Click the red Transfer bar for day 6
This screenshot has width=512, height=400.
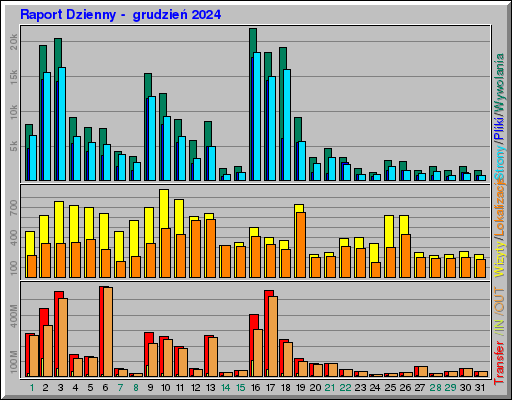(x=102, y=332)
